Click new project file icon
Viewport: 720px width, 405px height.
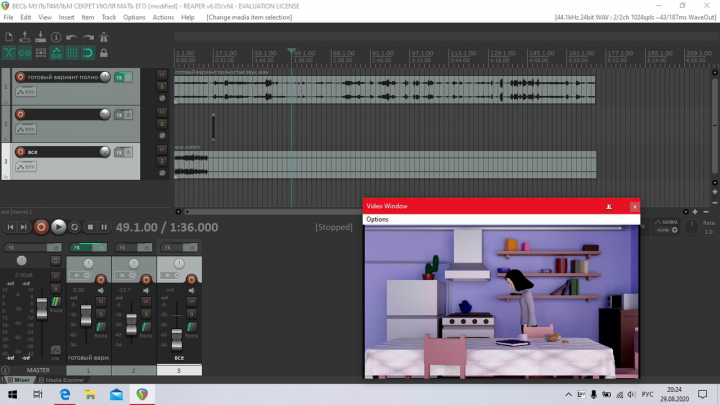(9, 37)
